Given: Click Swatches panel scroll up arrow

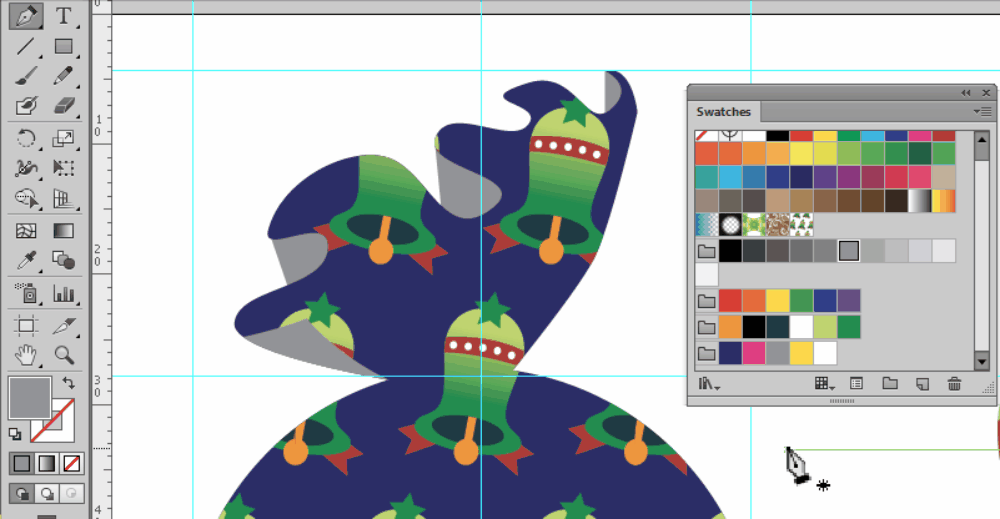Looking at the screenshot, I should tap(982, 139).
